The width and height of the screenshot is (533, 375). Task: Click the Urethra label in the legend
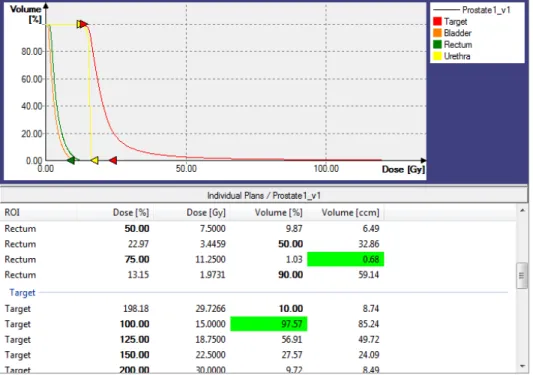tap(457, 56)
